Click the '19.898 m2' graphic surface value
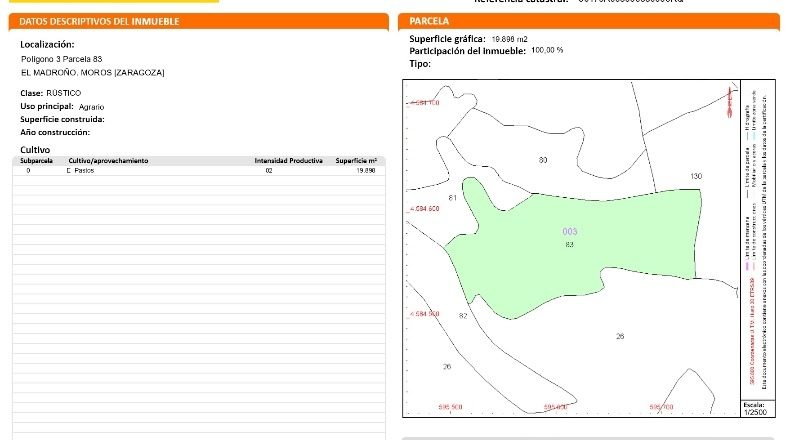The width and height of the screenshot is (790, 440). tap(509, 39)
